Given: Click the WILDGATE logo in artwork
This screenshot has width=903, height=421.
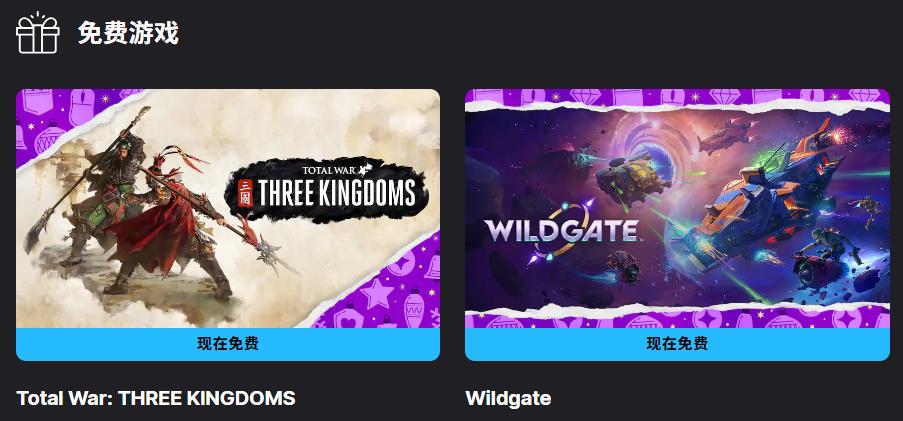Looking at the screenshot, I should coord(561,230).
